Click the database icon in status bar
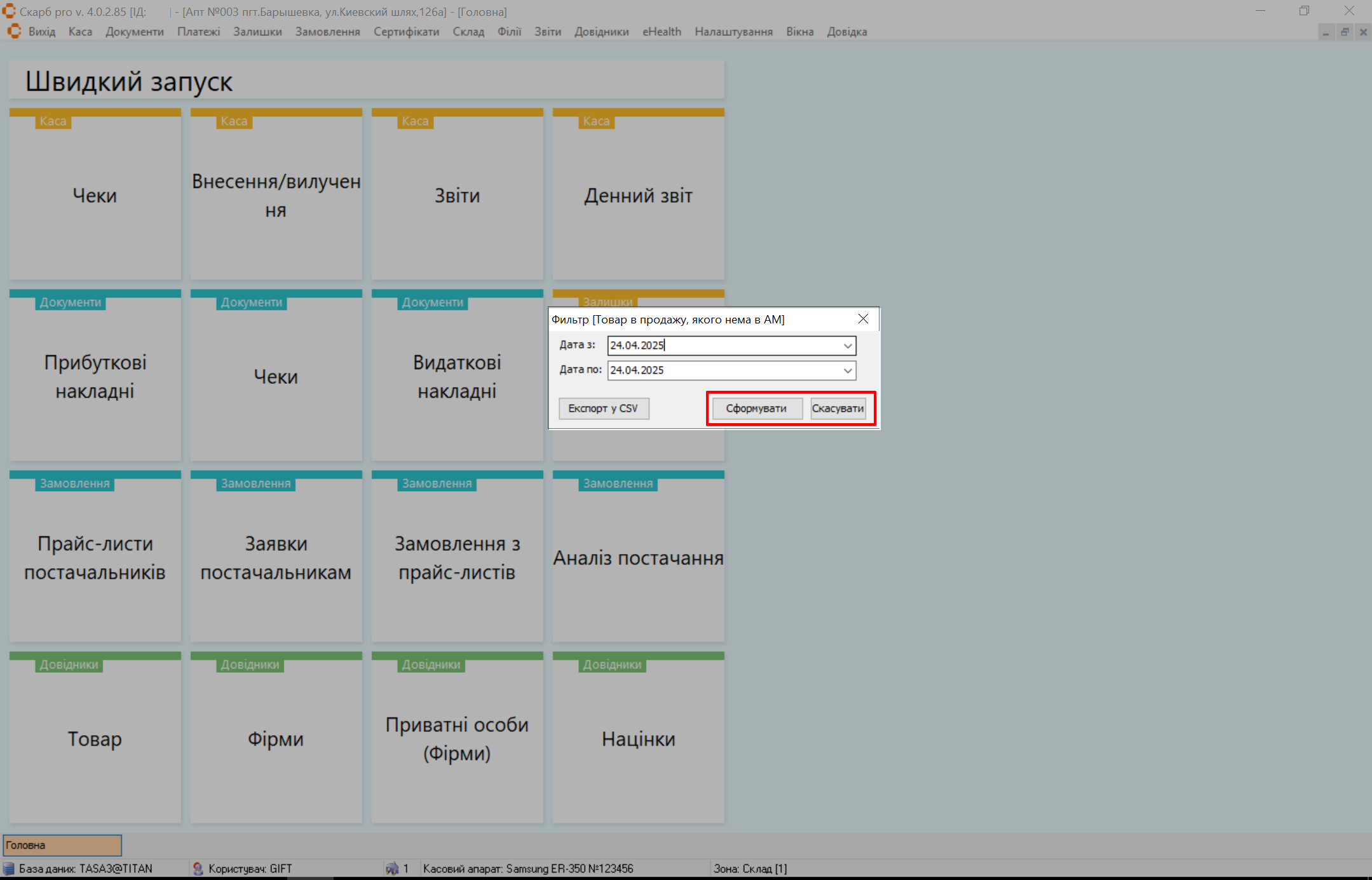 (x=9, y=869)
